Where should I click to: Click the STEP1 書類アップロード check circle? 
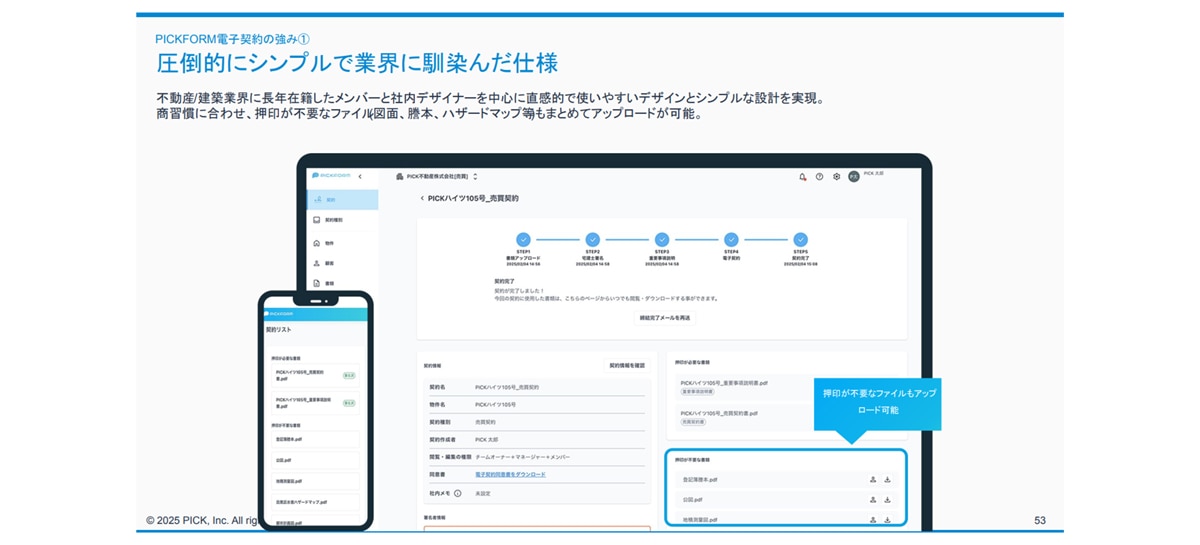[523, 240]
